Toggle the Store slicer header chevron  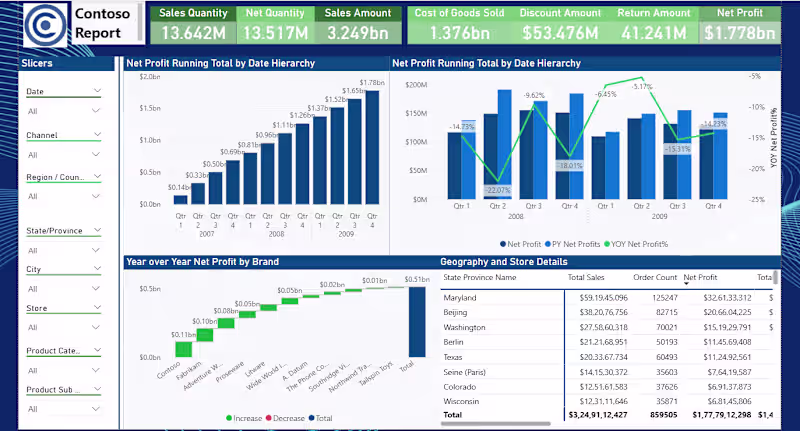tap(97, 308)
